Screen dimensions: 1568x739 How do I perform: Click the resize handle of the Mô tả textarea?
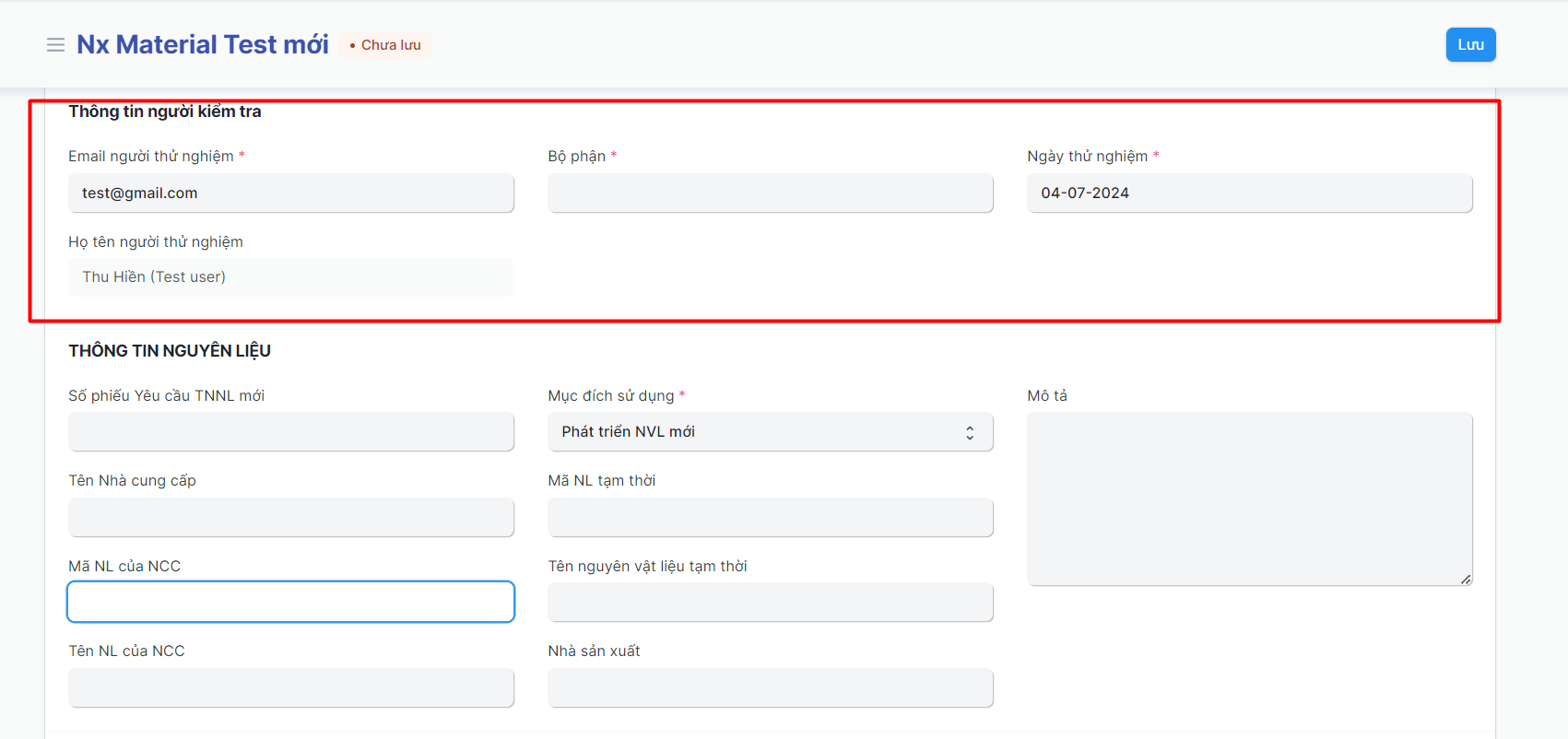(x=1466, y=580)
